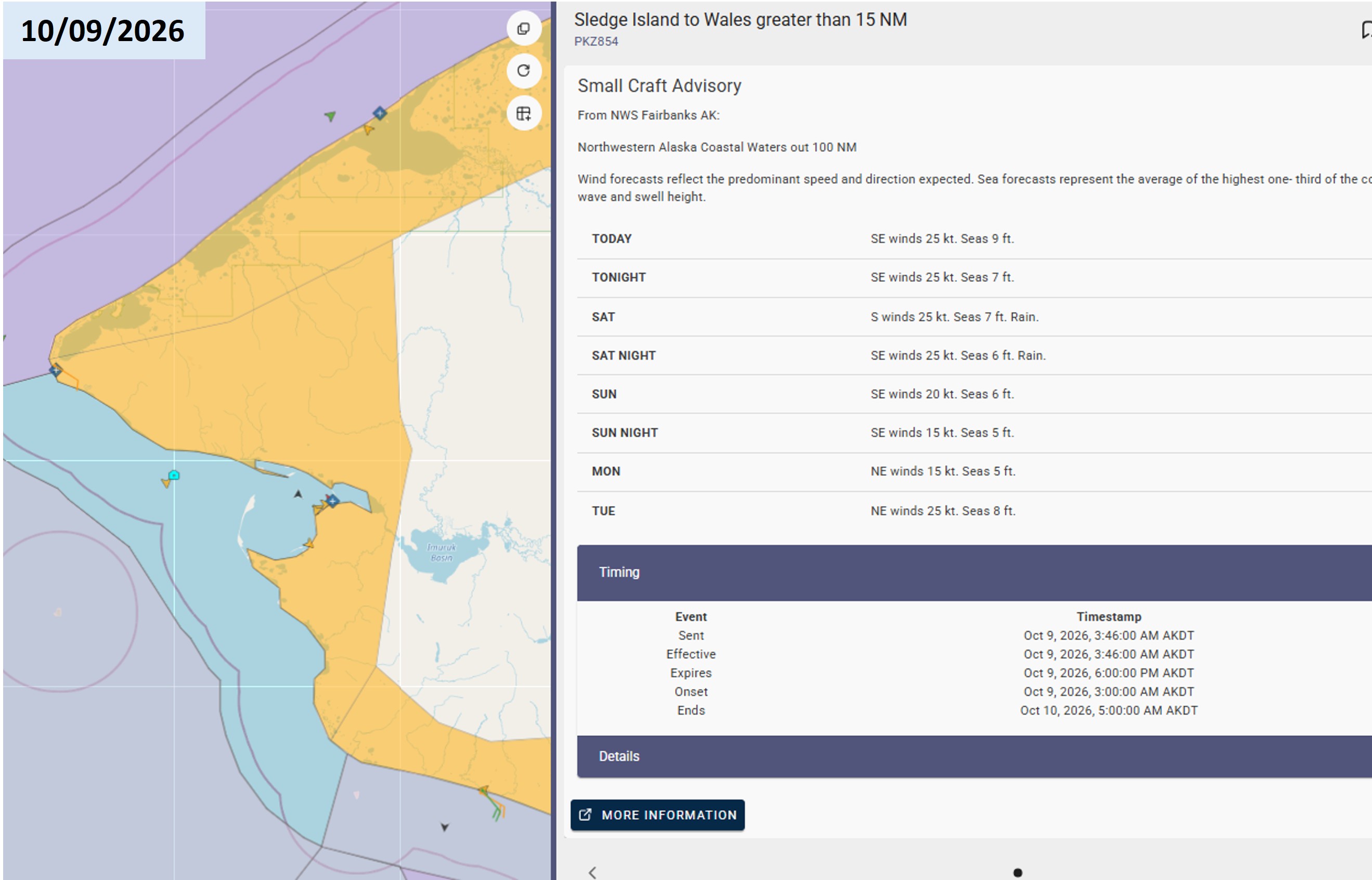This screenshot has height=880, width=1372.
Task: Click the Onset event label
Action: pos(691,691)
